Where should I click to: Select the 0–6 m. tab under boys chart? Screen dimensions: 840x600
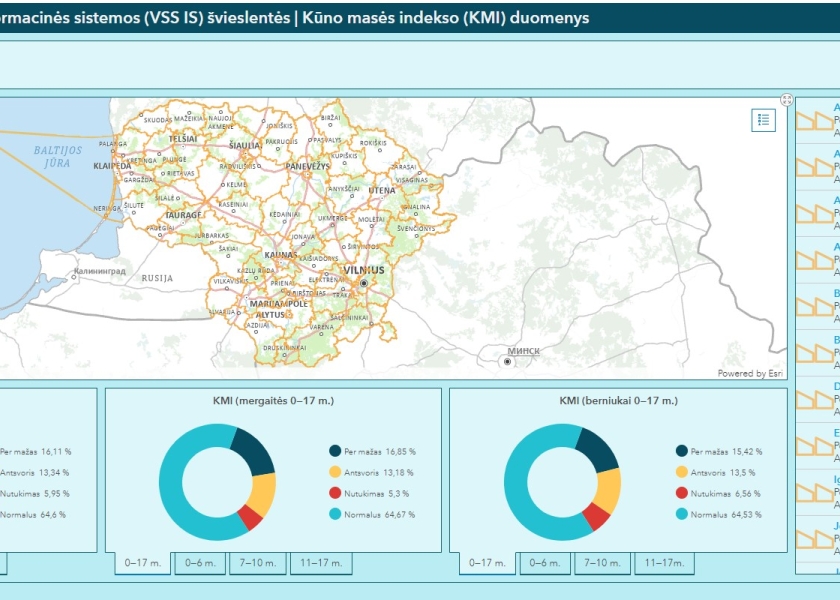coord(545,563)
